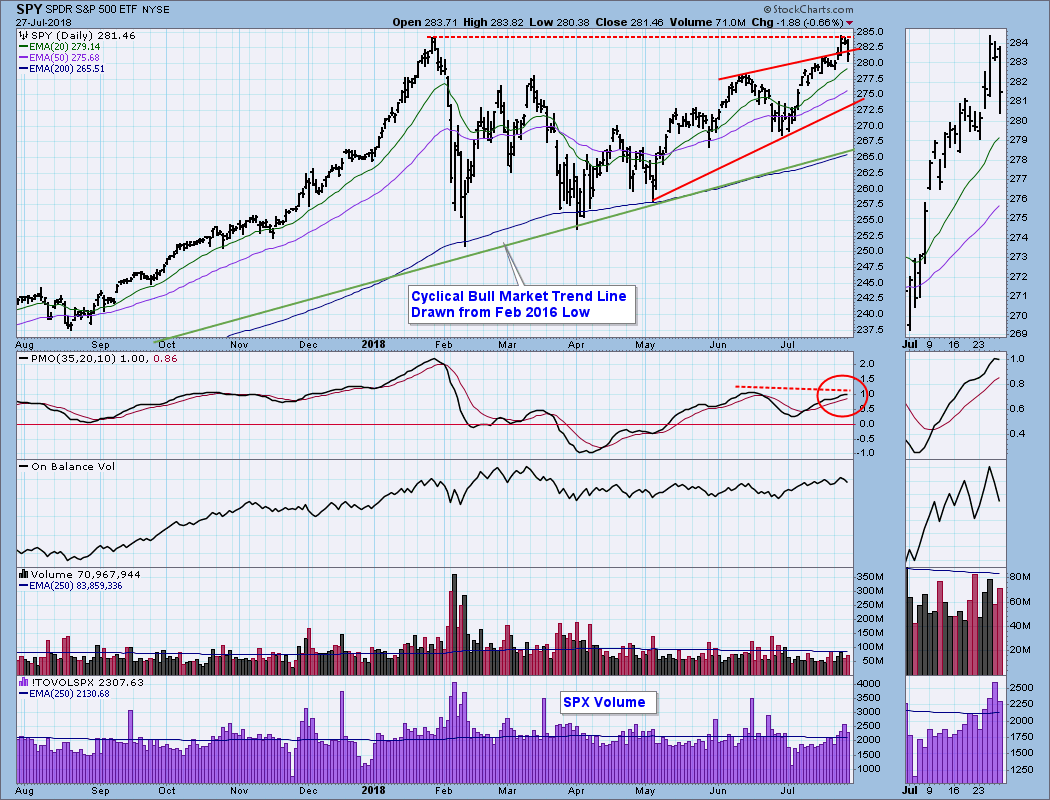Click the Jul label under zoom price panel
1050x800 pixels.
click(910, 345)
